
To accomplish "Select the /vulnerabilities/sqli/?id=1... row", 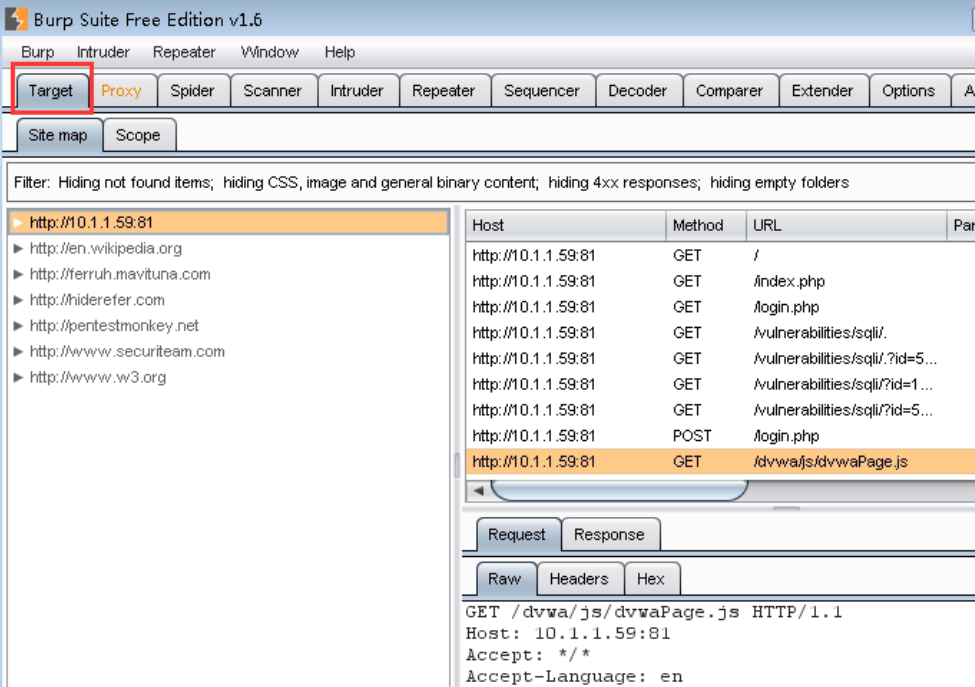I will coord(720,384).
